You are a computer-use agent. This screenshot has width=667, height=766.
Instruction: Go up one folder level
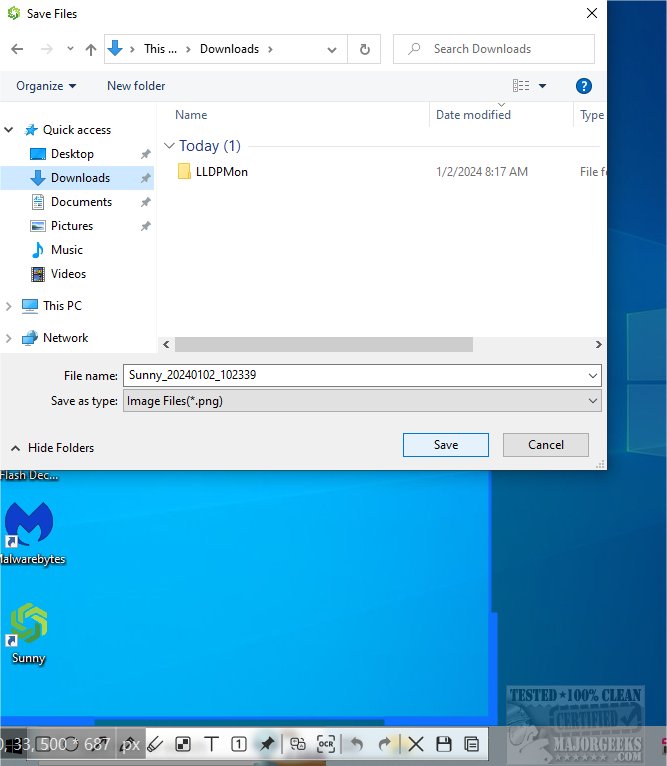[x=90, y=49]
